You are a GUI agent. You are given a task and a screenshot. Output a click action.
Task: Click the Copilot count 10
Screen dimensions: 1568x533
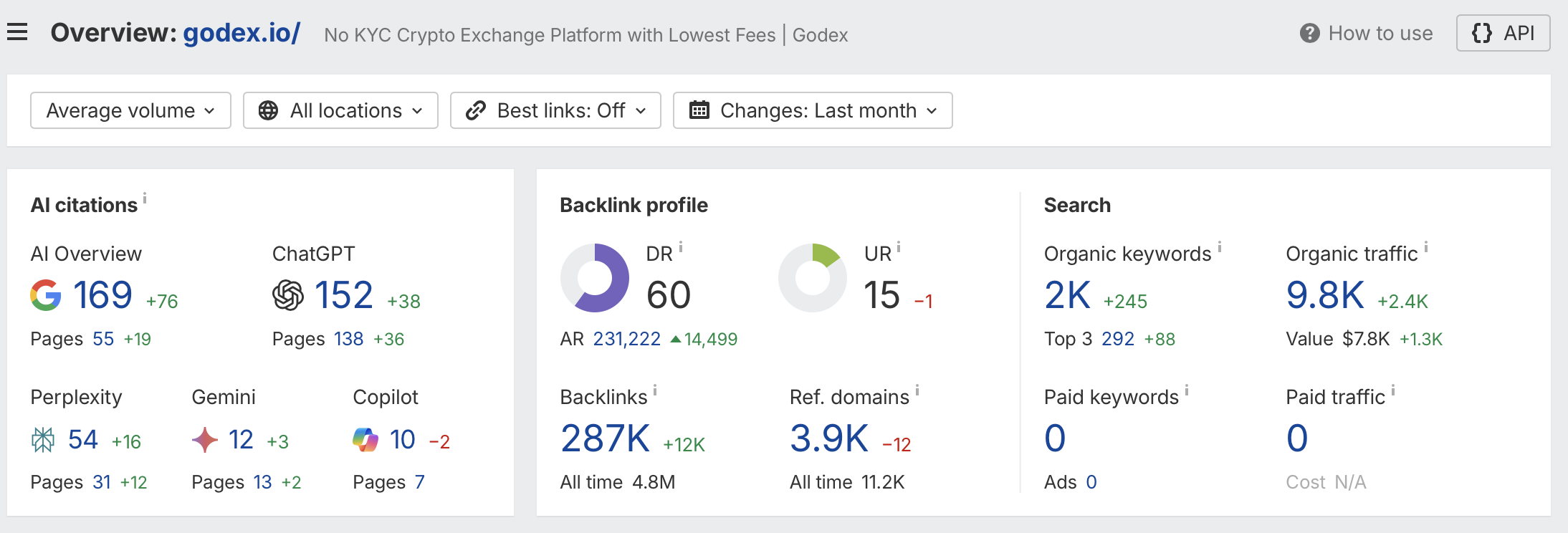pyautogui.click(x=403, y=440)
